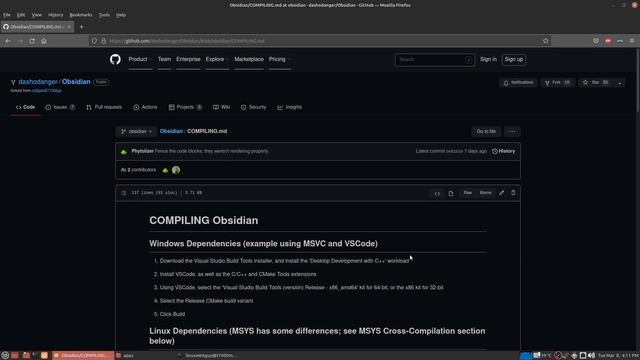The image size is (640, 360).
Task: Launch the orange Firefox taskbar launcher
Action: click(44, 356)
